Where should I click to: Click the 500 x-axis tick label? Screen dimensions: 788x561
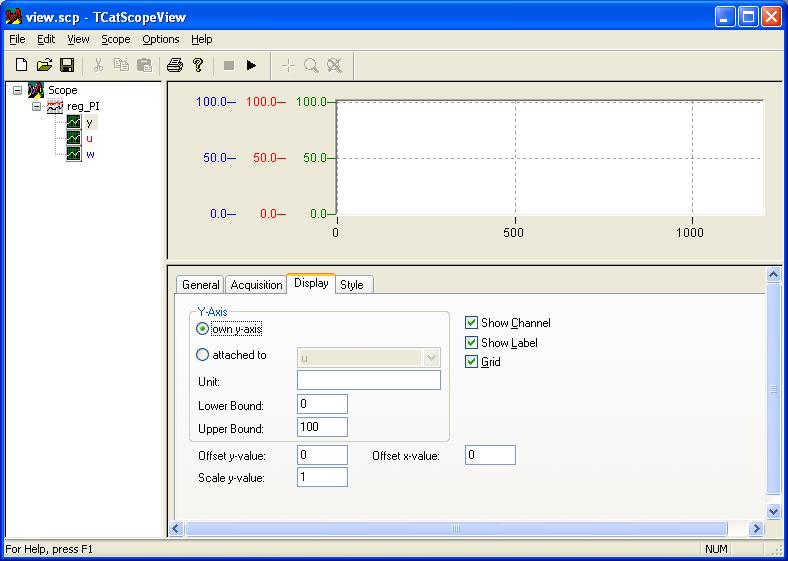pyautogui.click(x=514, y=233)
